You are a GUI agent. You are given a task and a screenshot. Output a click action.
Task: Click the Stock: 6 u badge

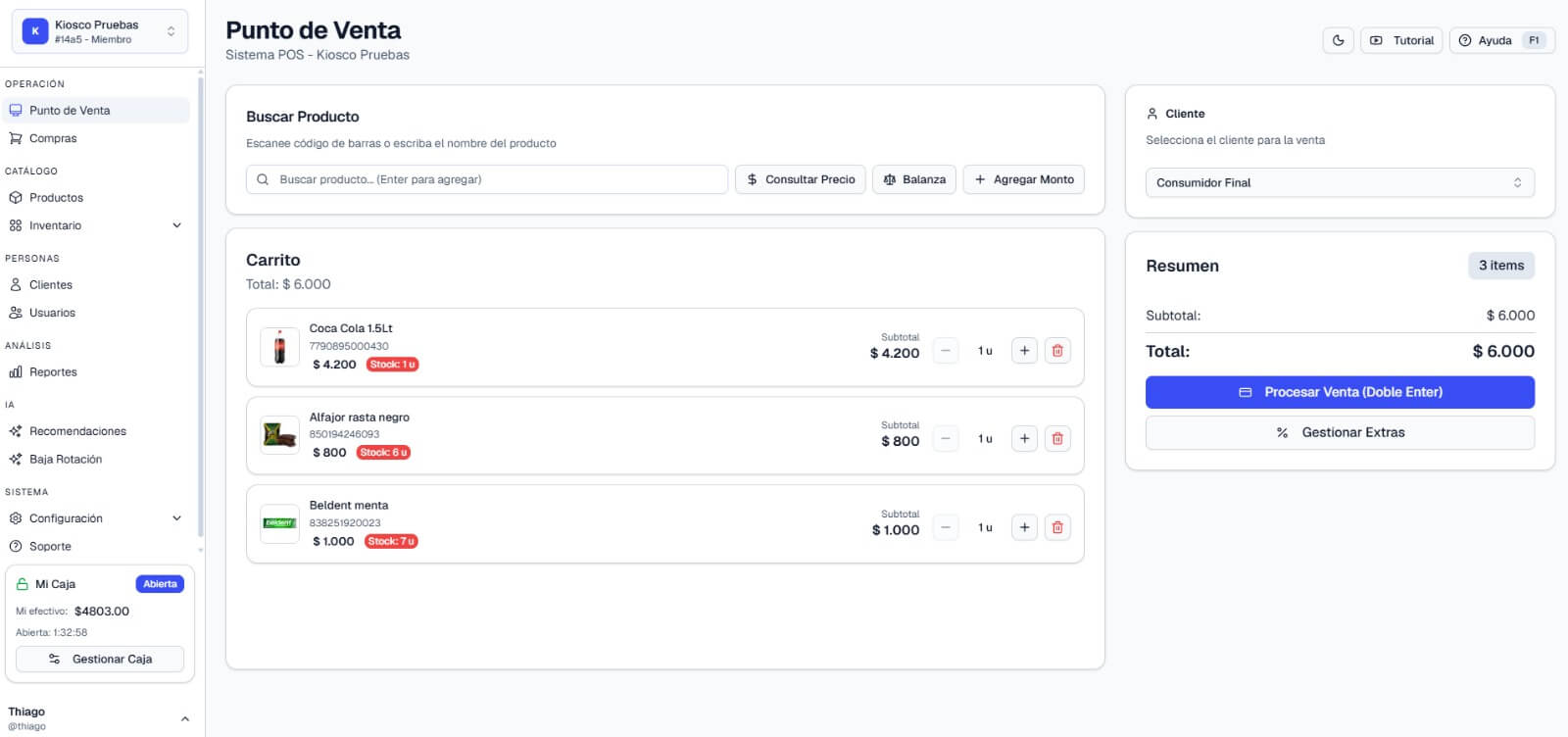pyautogui.click(x=383, y=453)
